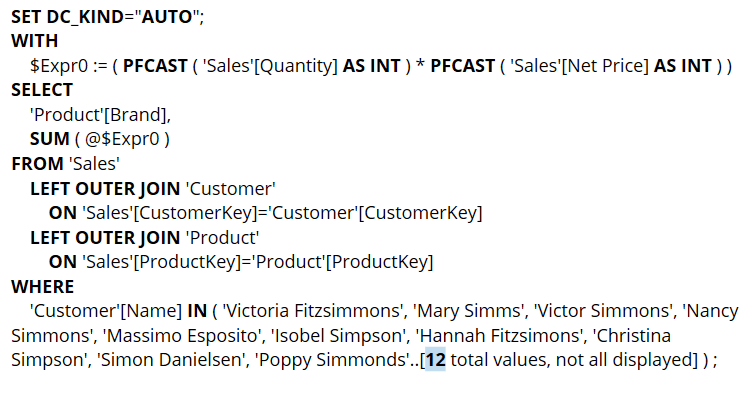Click the name 'Victoria Fitzsimmons'

click(313, 311)
